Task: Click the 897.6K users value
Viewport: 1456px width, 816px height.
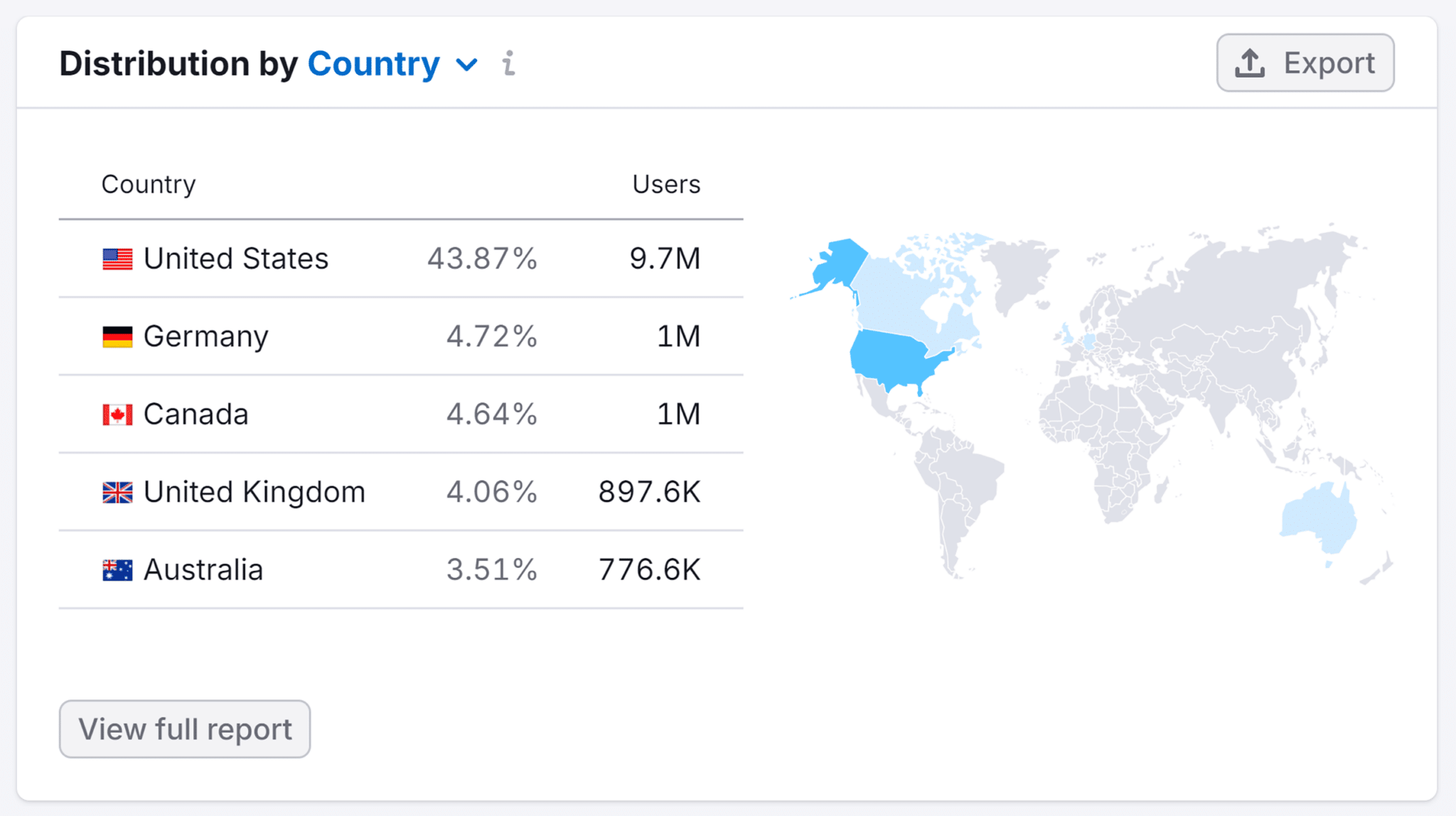Action: (x=650, y=492)
